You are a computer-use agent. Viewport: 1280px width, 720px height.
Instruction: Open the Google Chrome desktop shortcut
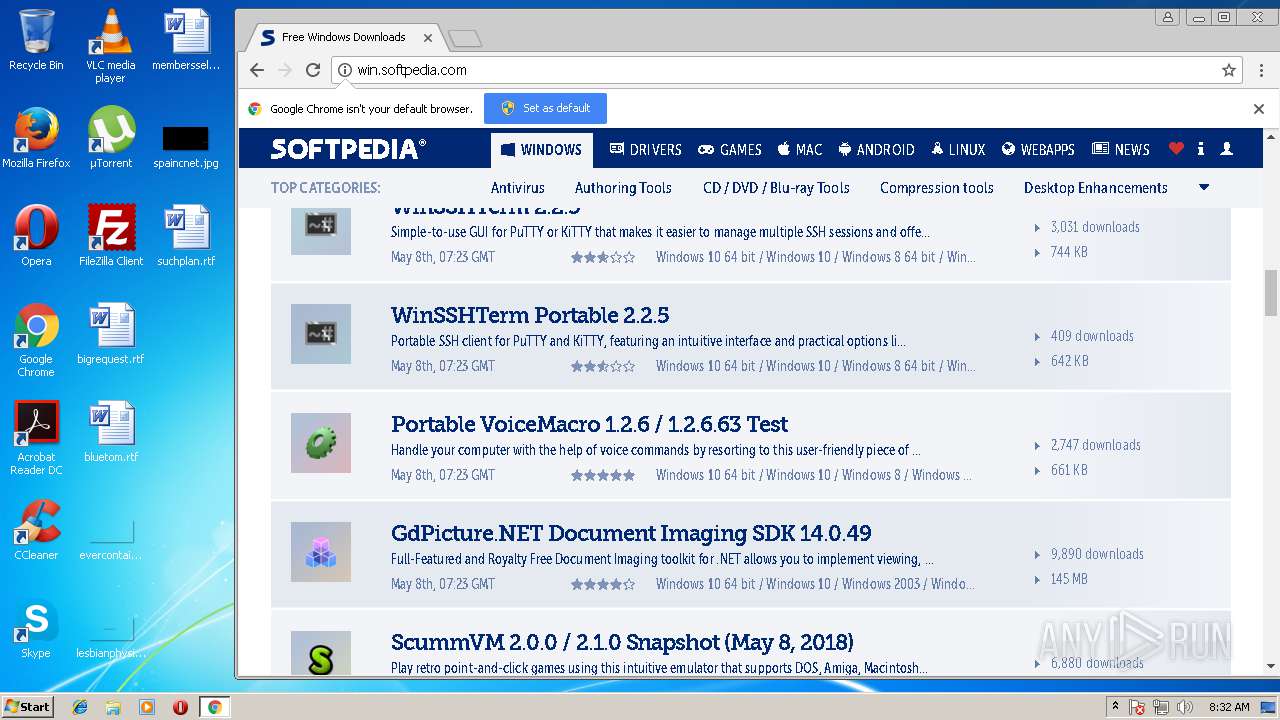[36, 340]
